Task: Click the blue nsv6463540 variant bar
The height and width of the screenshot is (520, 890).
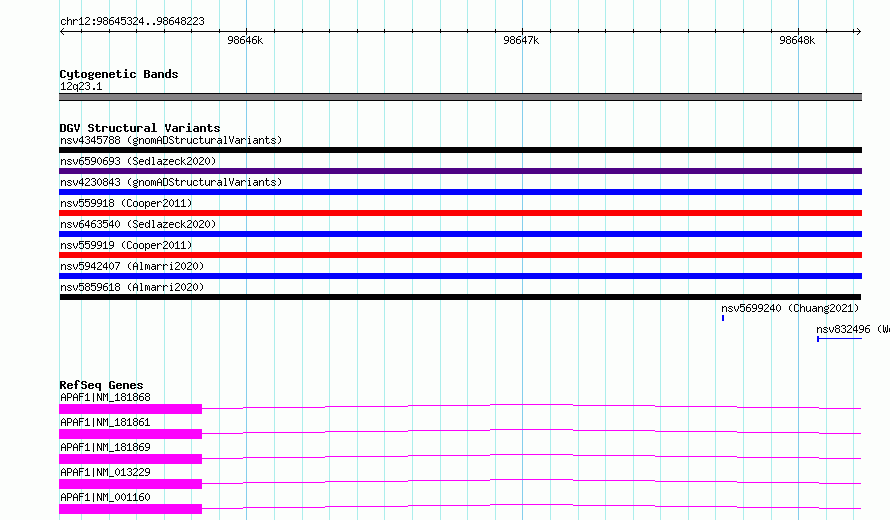Action: (x=460, y=234)
